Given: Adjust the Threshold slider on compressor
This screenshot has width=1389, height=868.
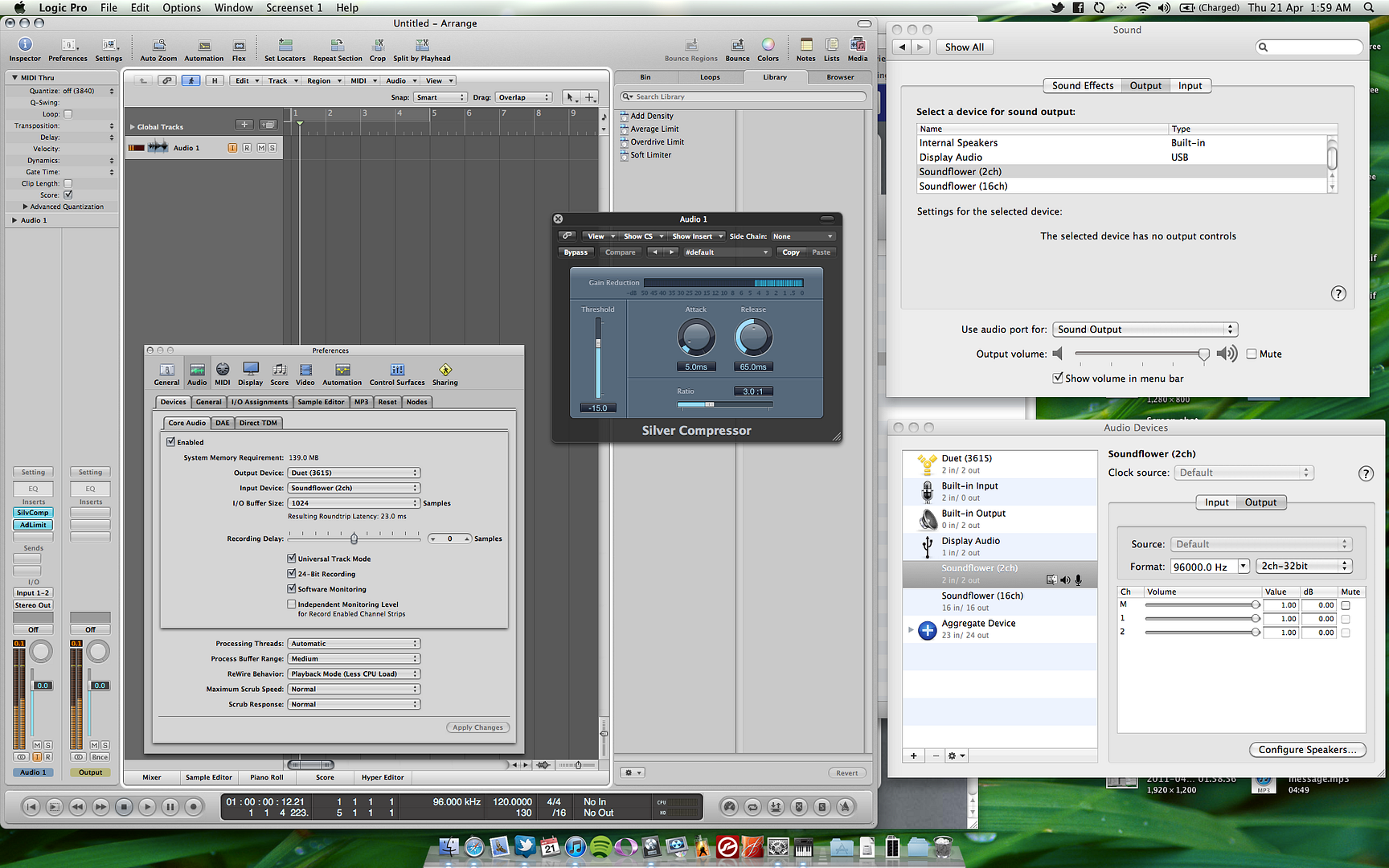Looking at the screenshot, I should tap(598, 344).
